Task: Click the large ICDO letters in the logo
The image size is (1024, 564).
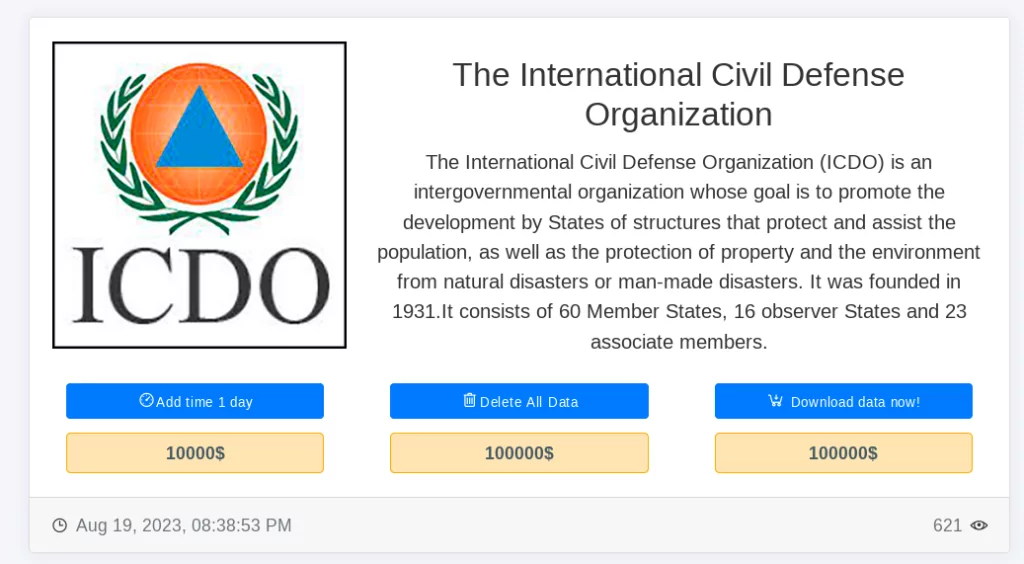Action: click(200, 285)
